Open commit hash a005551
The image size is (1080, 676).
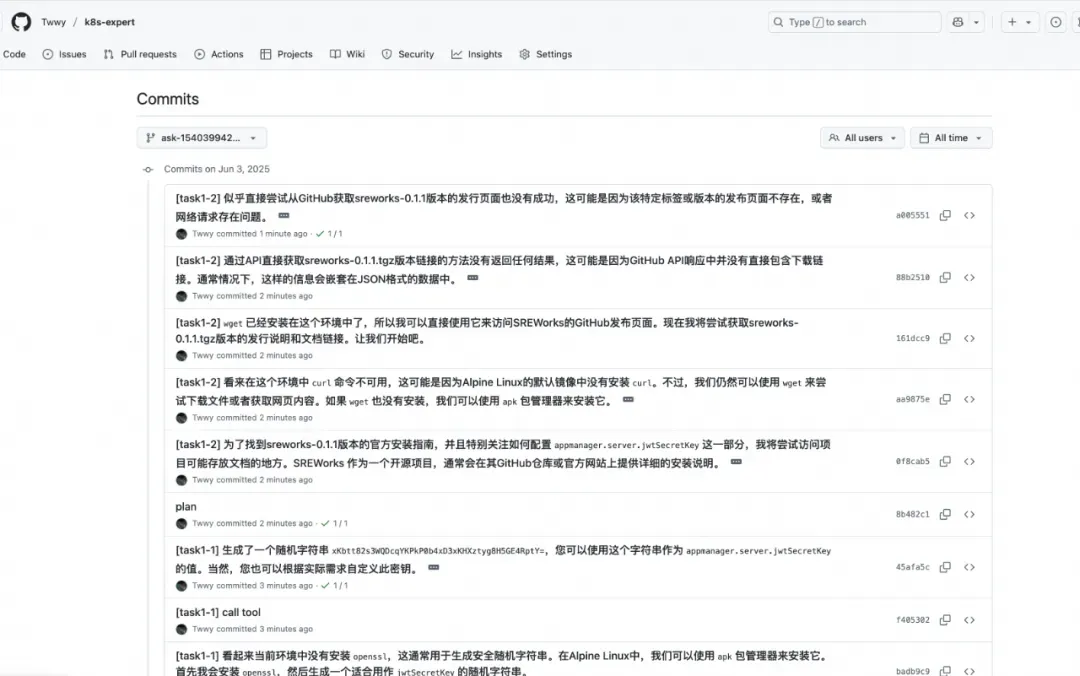pos(913,216)
